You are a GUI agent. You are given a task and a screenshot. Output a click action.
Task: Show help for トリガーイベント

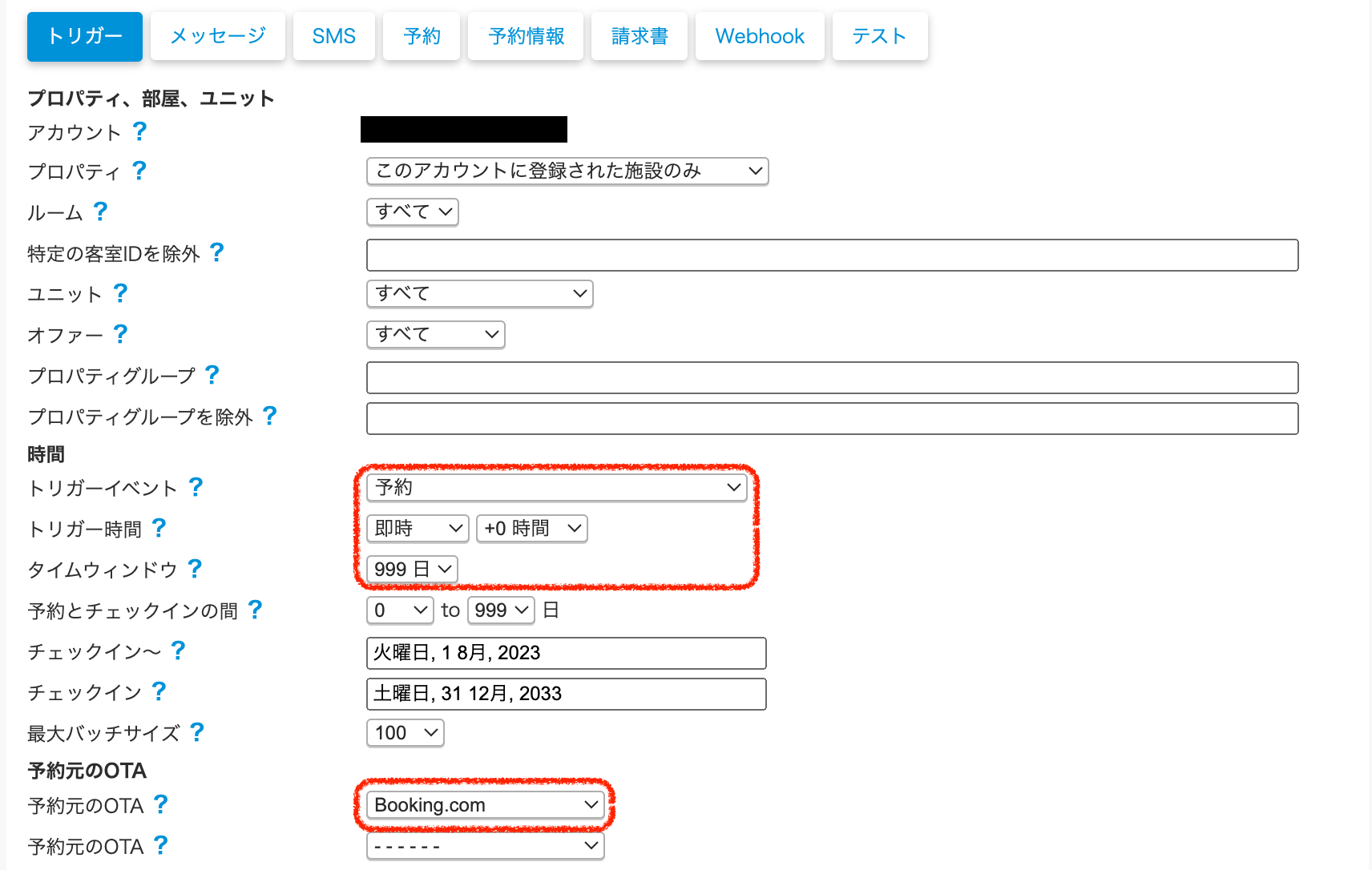(x=196, y=487)
